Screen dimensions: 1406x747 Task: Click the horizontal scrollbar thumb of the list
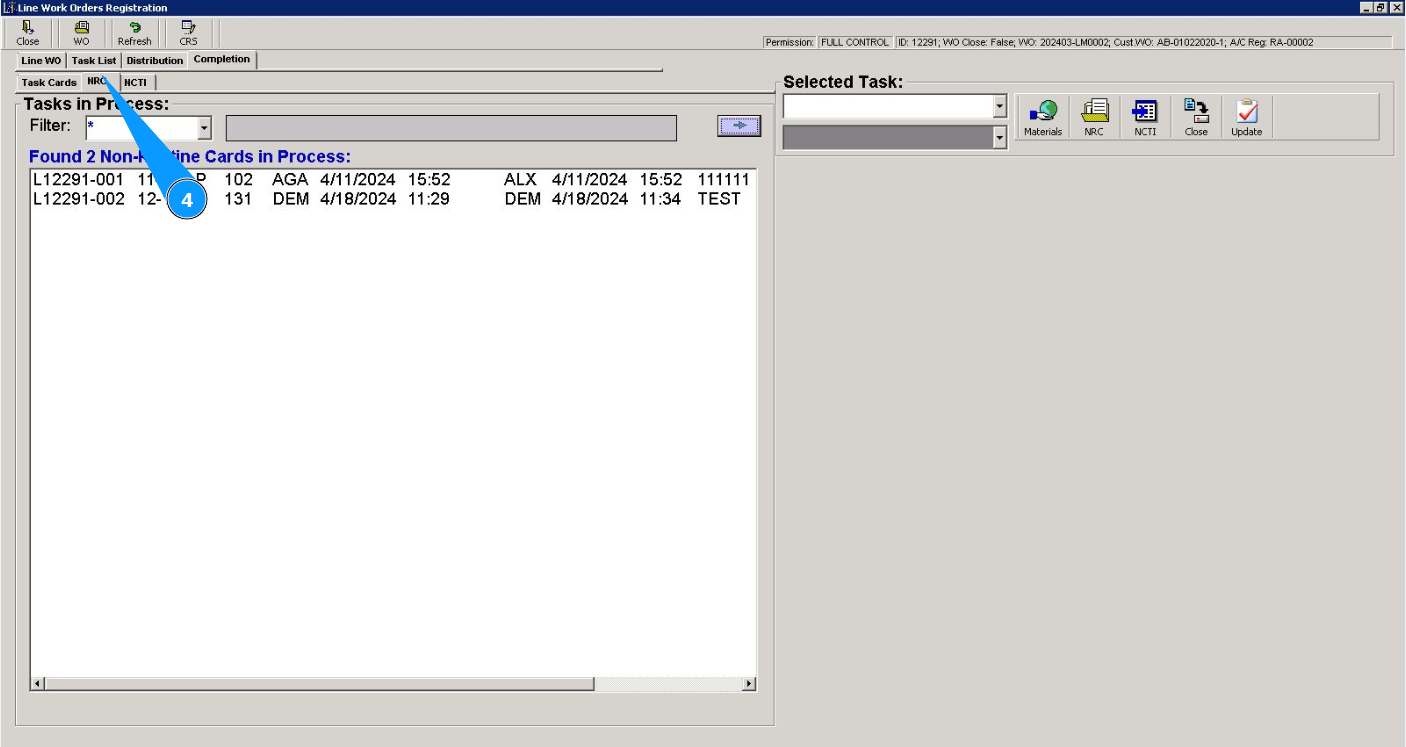tap(320, 684)
